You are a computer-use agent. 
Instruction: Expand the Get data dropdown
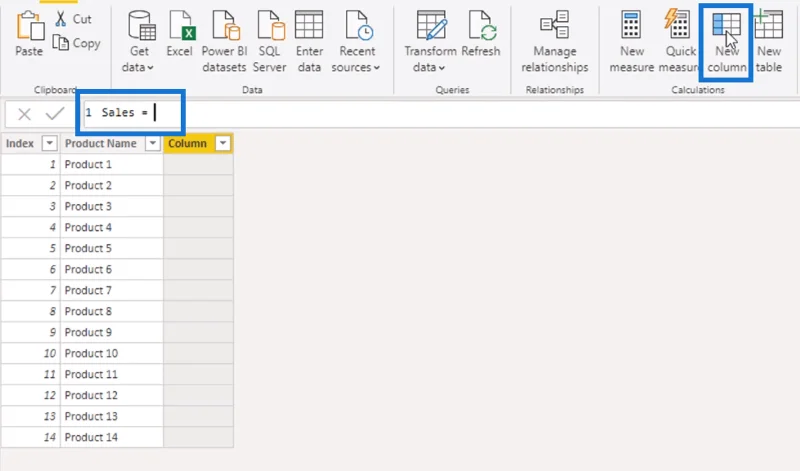[x=151, y=67]
